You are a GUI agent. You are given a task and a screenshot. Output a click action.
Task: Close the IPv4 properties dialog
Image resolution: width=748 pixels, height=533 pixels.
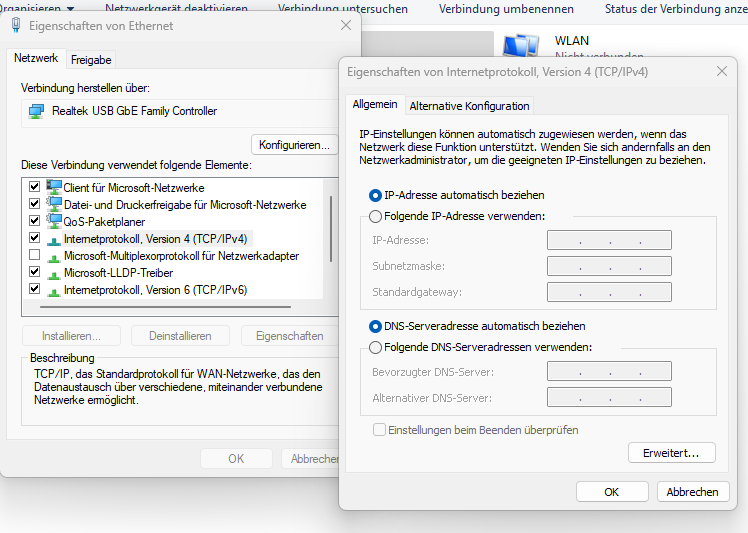722,72
